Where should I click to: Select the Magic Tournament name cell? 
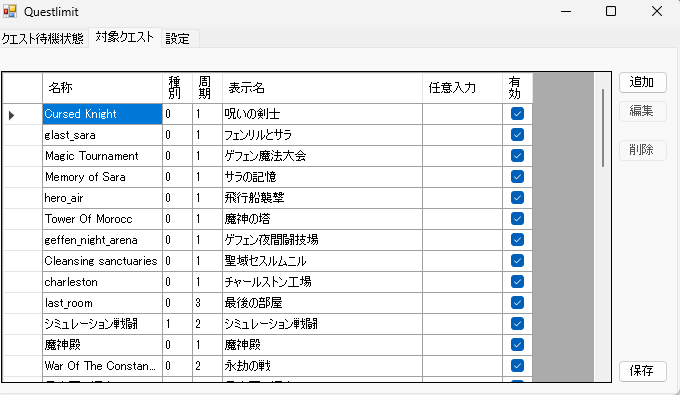[x=102, y=156]
